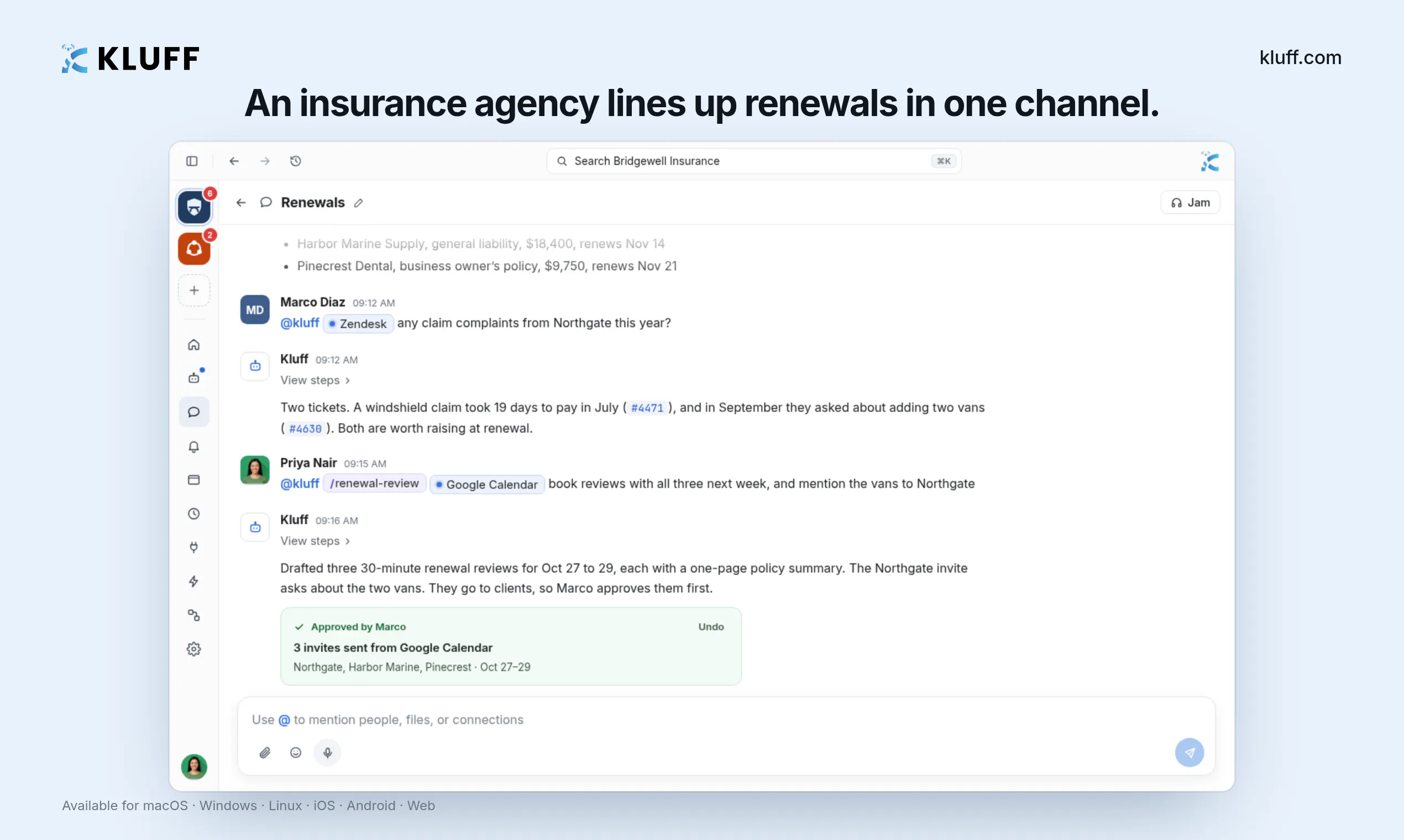Screen dimensions: 1404x840
Task: Attach a file with the paperclip
Action: [265, 753]
